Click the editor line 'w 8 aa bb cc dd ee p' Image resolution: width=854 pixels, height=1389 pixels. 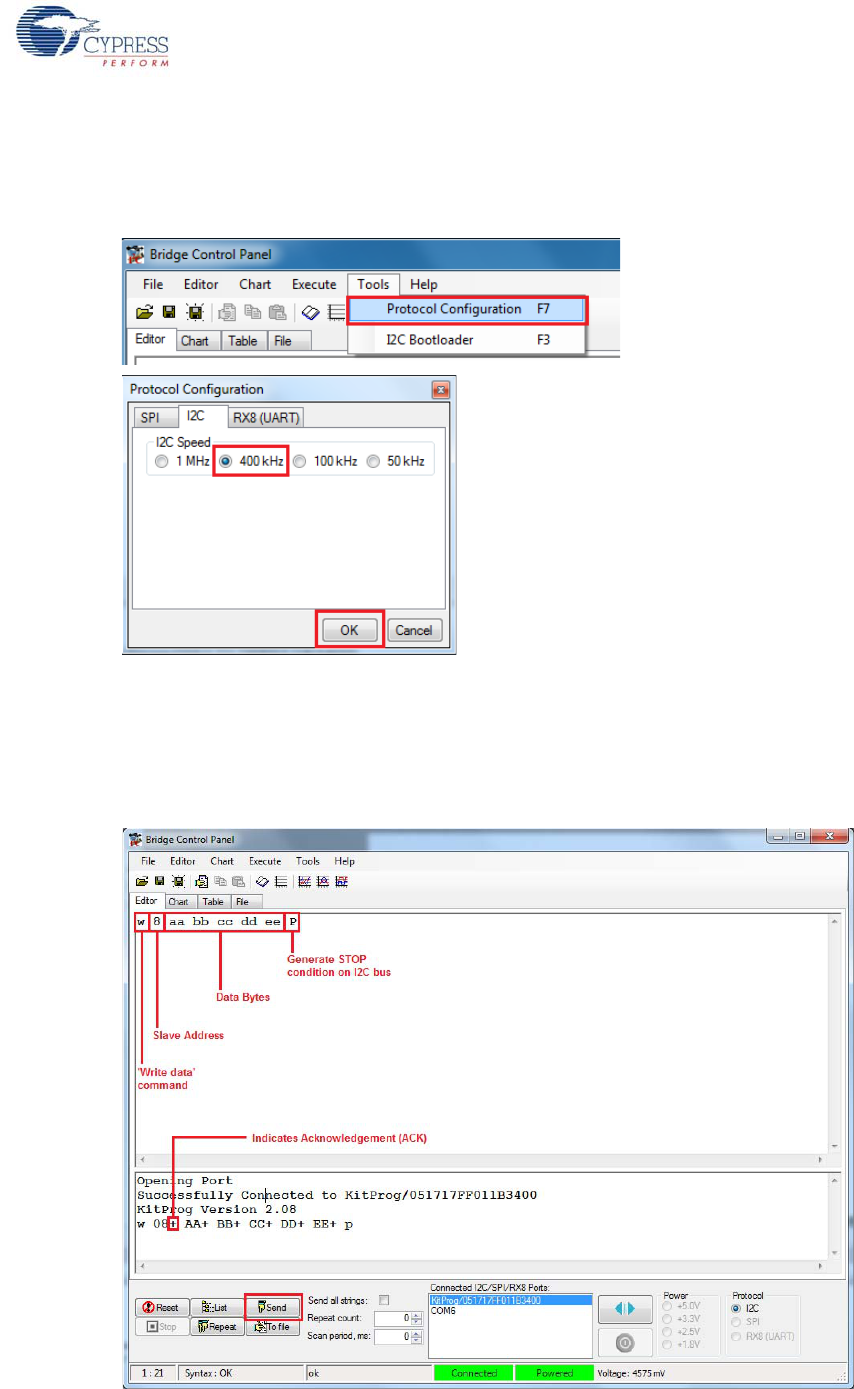pyautogui.click(x=217, y=921)
